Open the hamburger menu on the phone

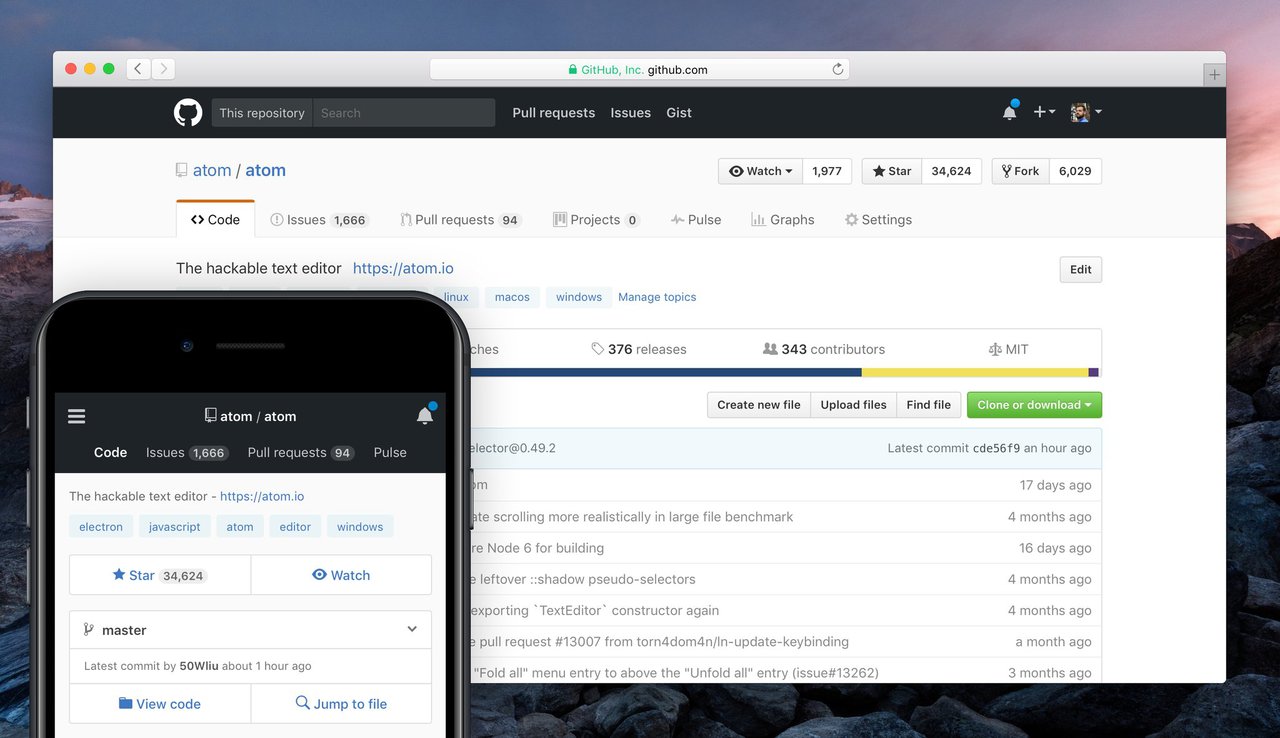[77, 416]
